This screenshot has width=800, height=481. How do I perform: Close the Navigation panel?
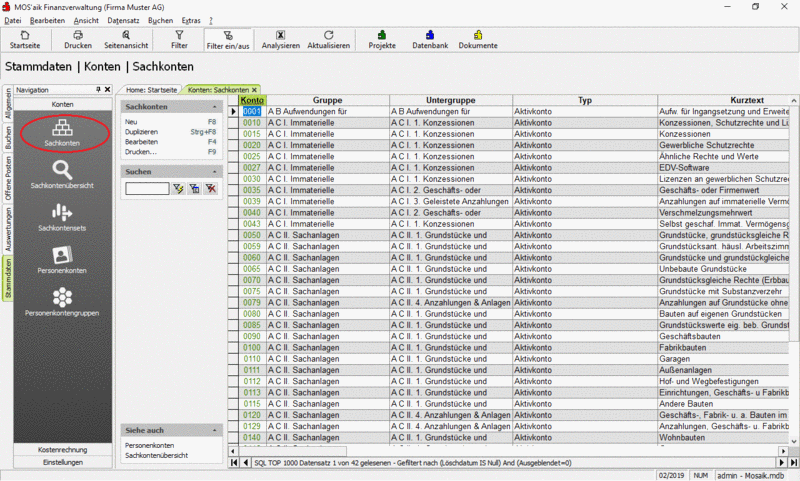108,89
